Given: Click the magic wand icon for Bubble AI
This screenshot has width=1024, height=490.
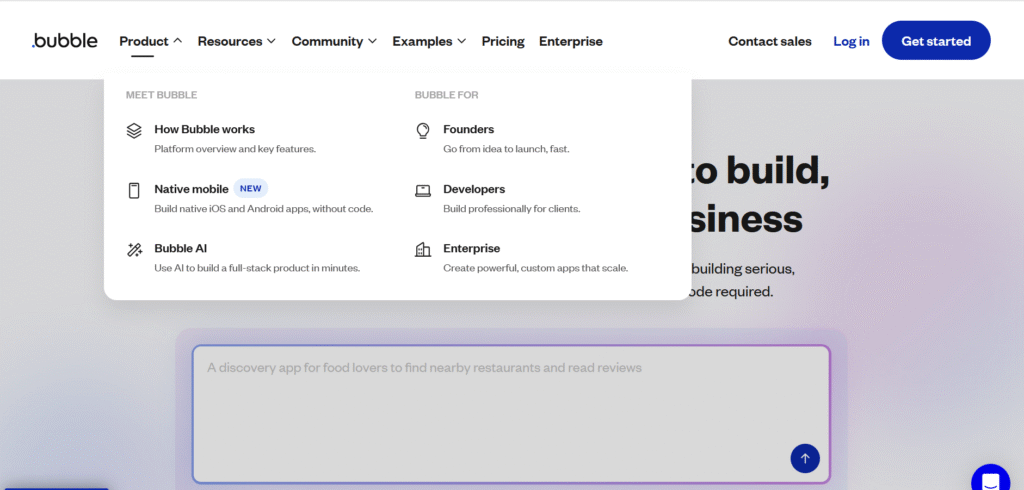Looking at the screenshot, I should (x=134, y=250).
